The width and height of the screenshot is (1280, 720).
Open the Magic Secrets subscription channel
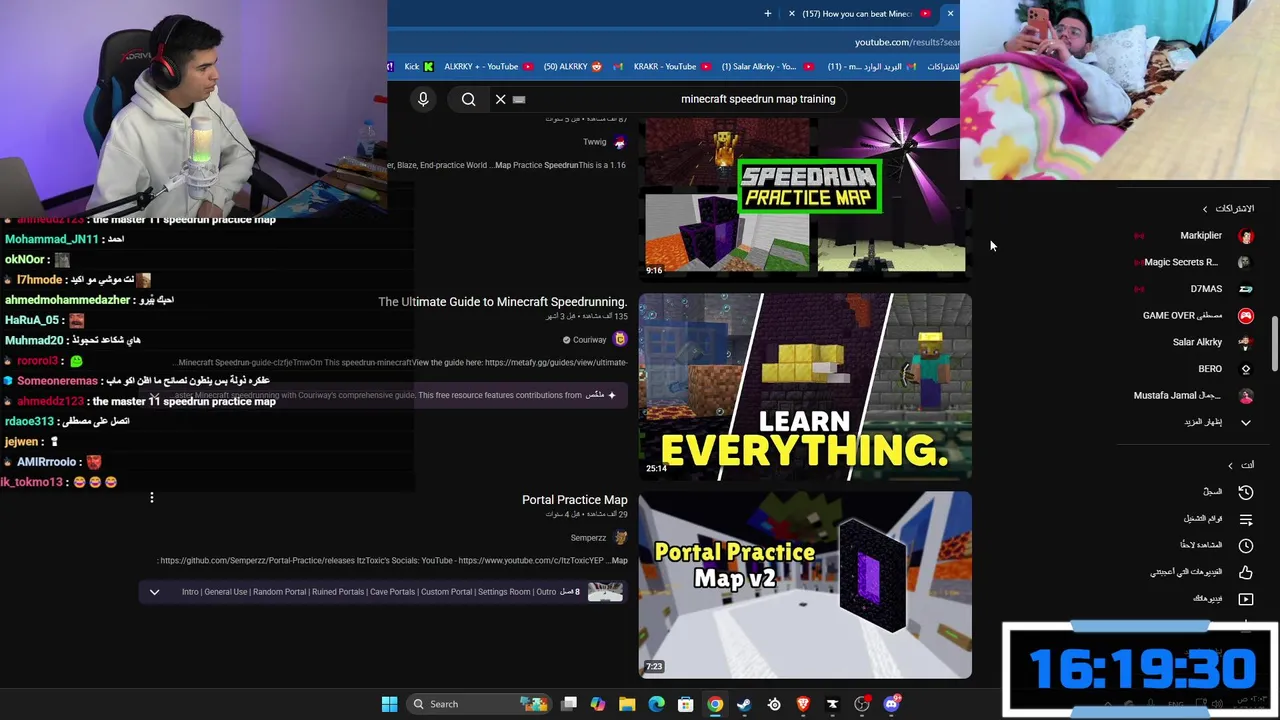coord(1181,262)
